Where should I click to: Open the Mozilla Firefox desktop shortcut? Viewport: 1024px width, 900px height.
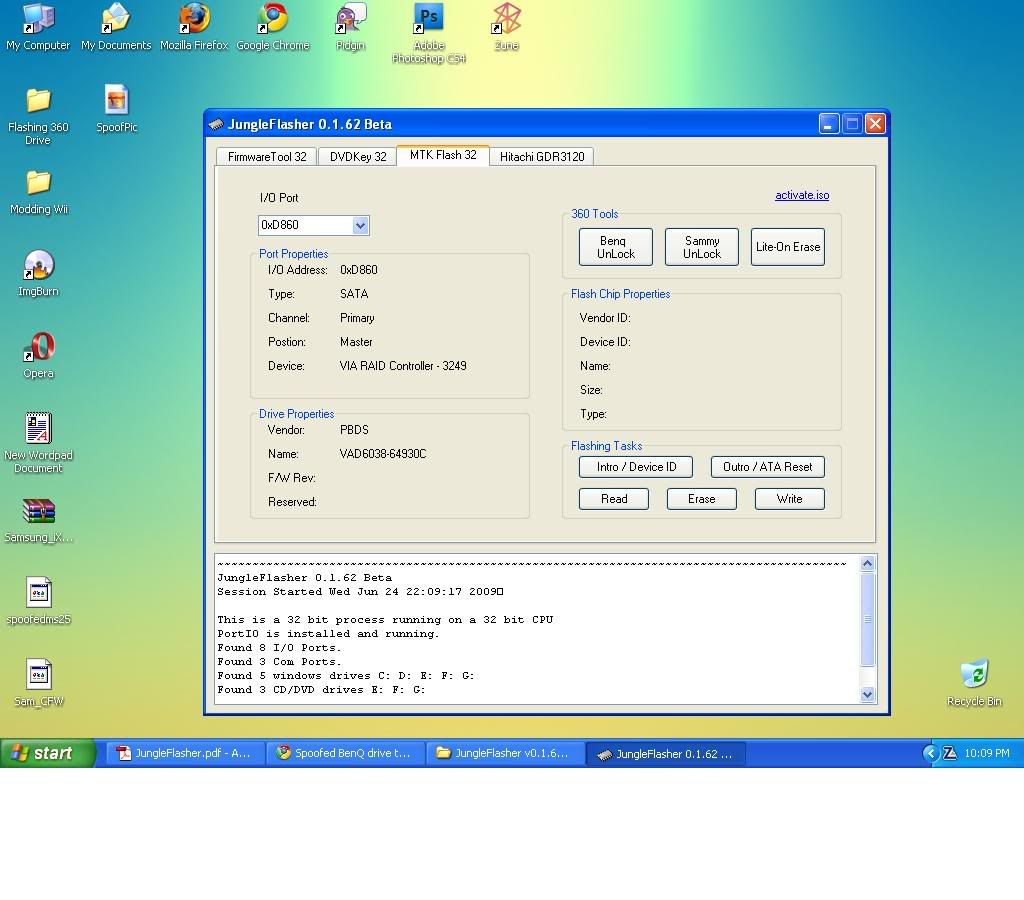tap(194, 20)
